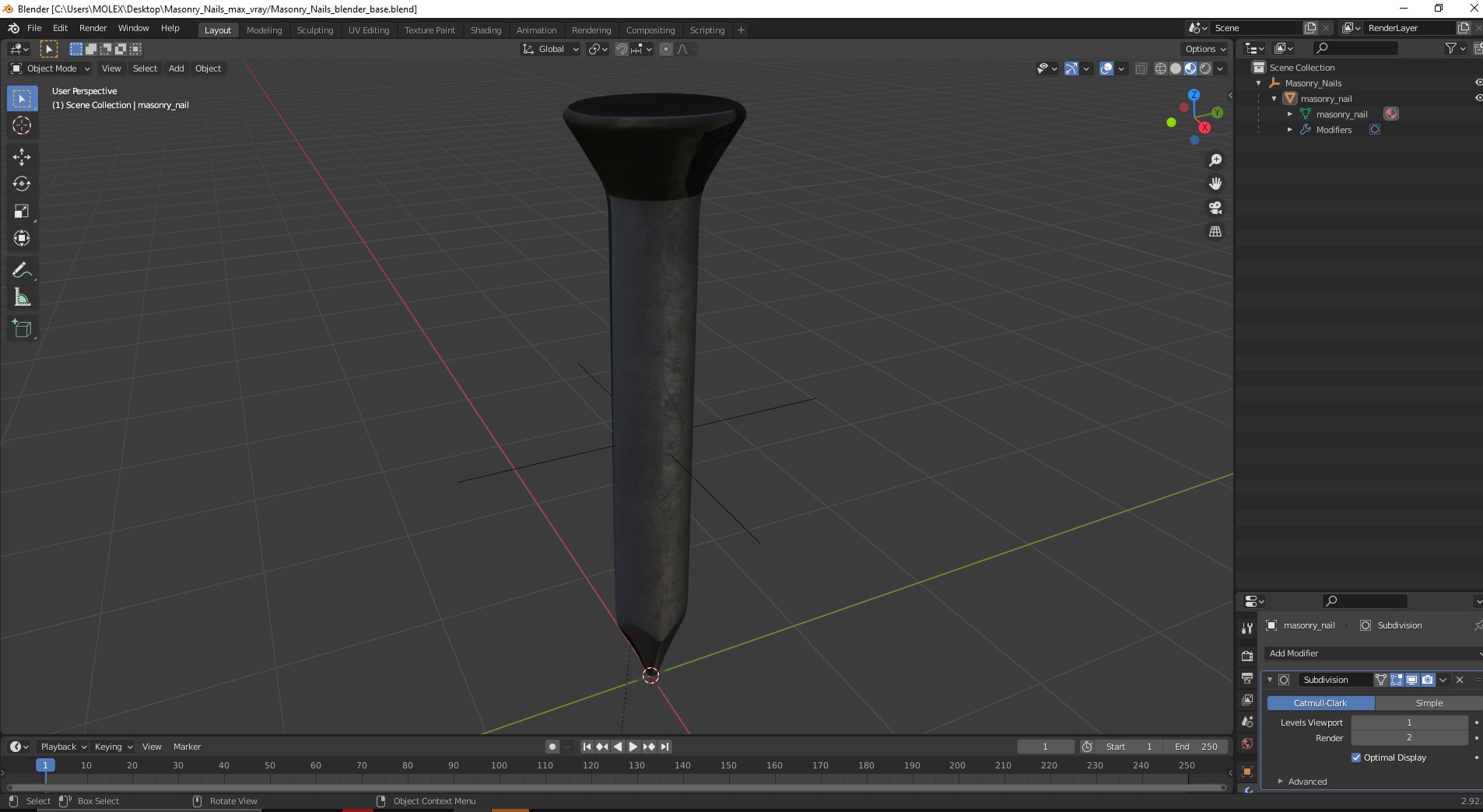
Task: Toggle modifier render camera display
Action: [1427, 680]
